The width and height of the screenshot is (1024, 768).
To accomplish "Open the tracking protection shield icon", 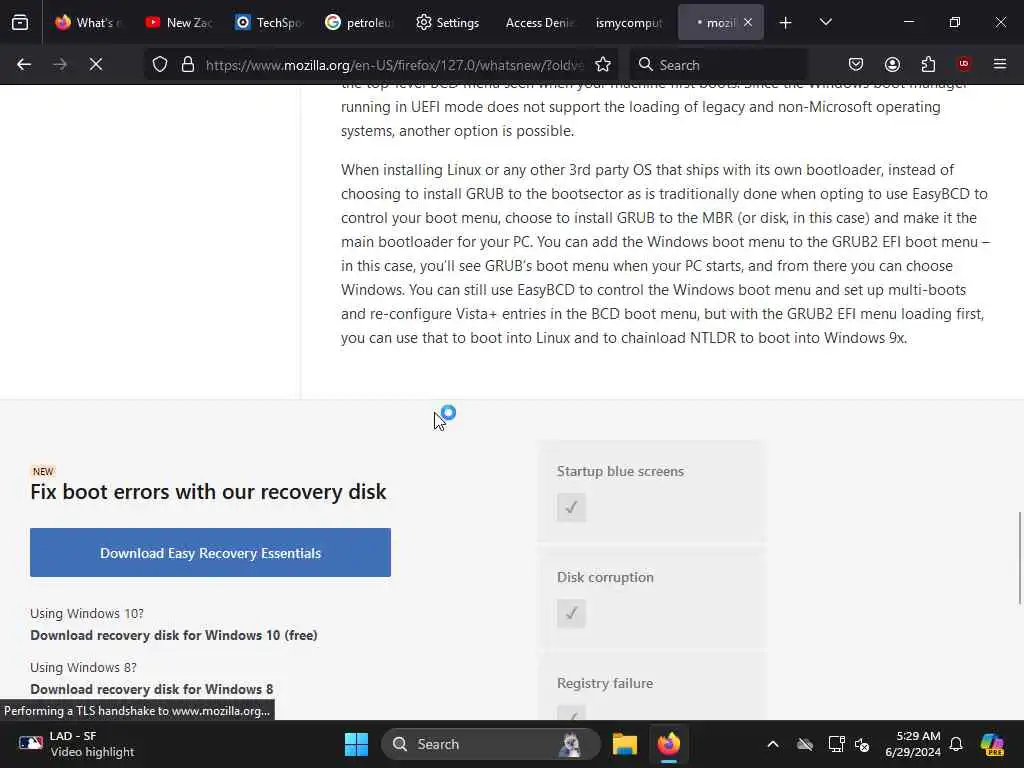I will pos(160,65).
